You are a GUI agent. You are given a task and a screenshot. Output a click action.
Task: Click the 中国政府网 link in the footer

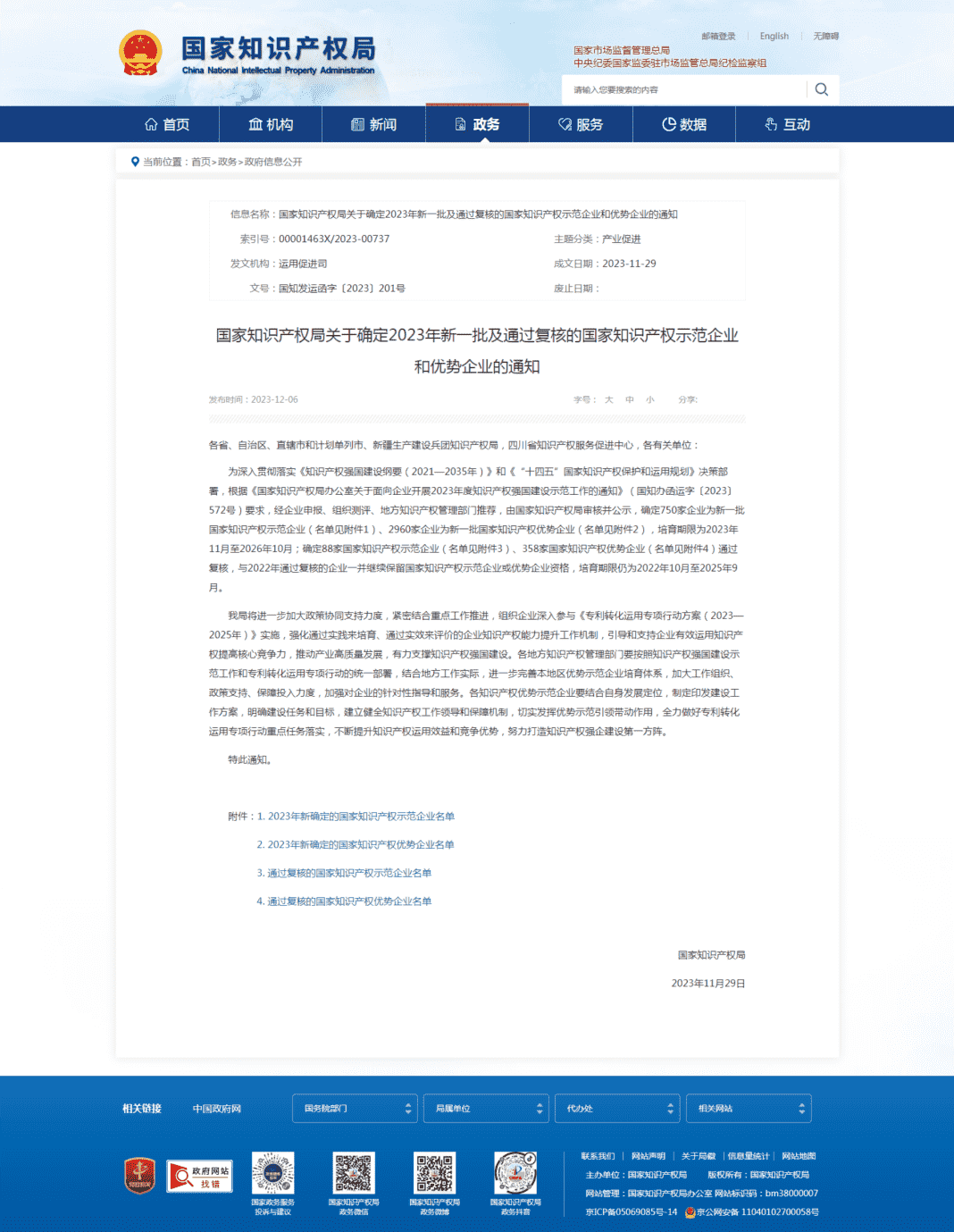tap(217, 1109)
